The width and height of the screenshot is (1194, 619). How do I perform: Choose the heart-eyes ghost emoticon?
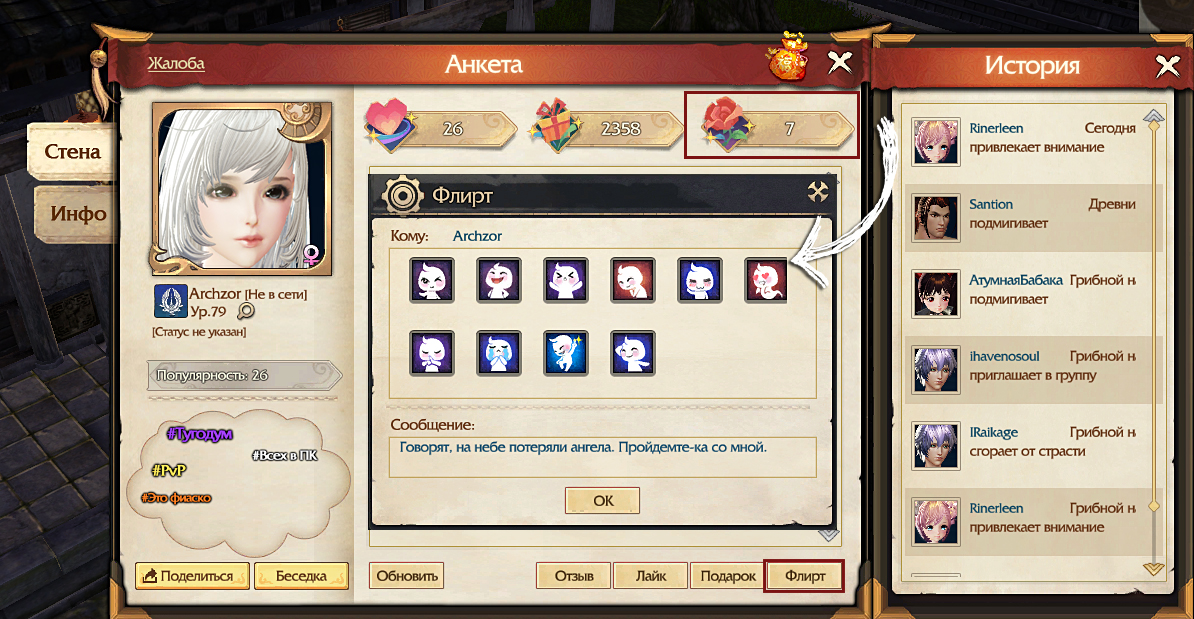(767, 280)
